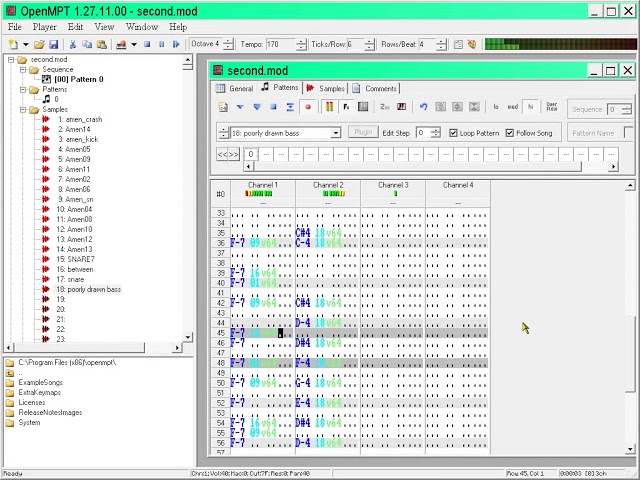Click the Tempo spinner control
The image size is (640, 480).
tap(301, 44)
